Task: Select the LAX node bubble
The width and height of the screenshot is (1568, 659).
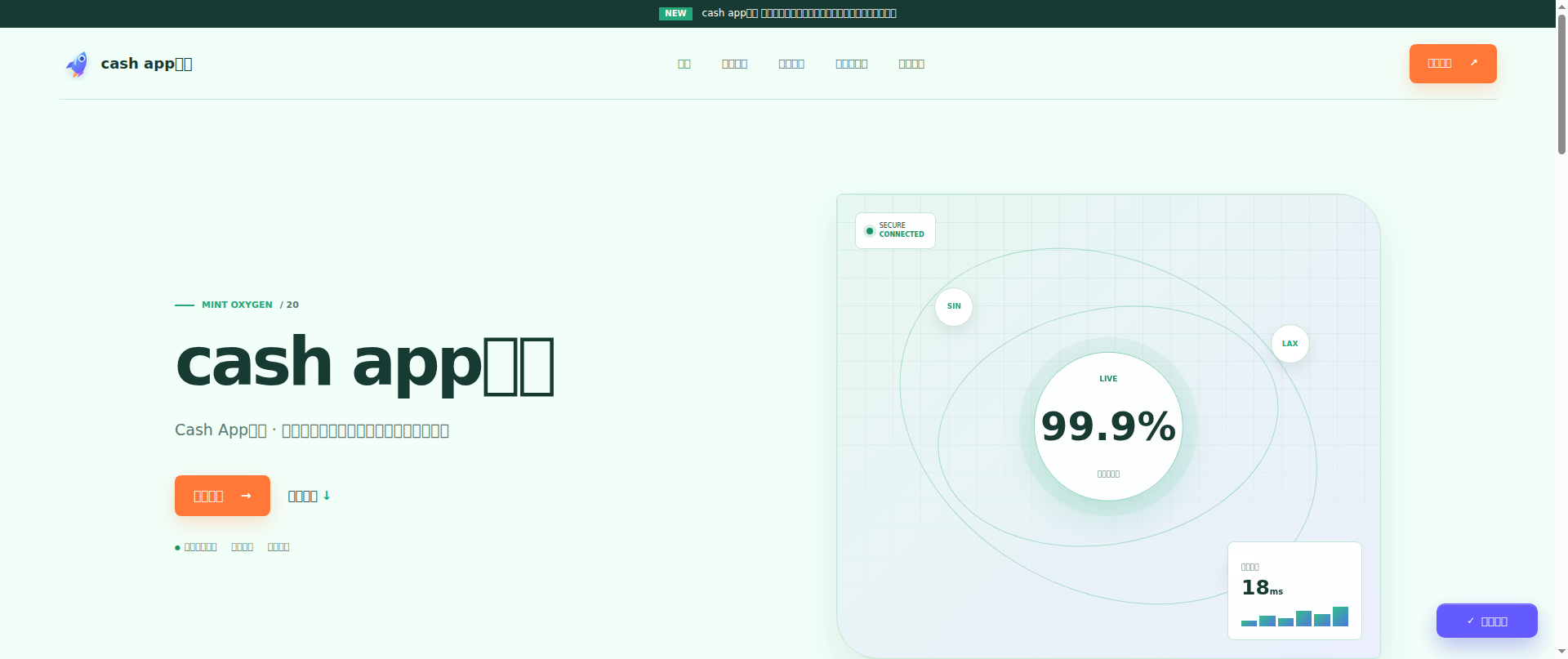Action: pyautogui.click(x=1290, y=344)
